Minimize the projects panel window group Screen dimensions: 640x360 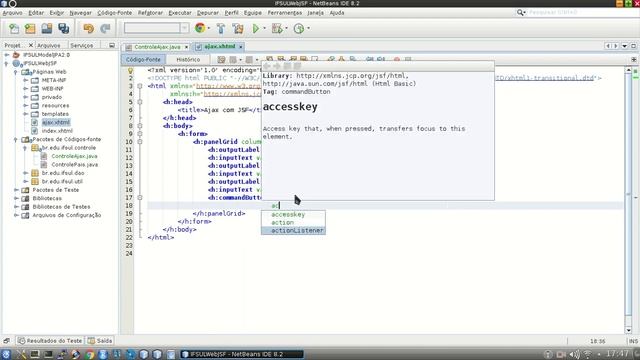point(112,45)
